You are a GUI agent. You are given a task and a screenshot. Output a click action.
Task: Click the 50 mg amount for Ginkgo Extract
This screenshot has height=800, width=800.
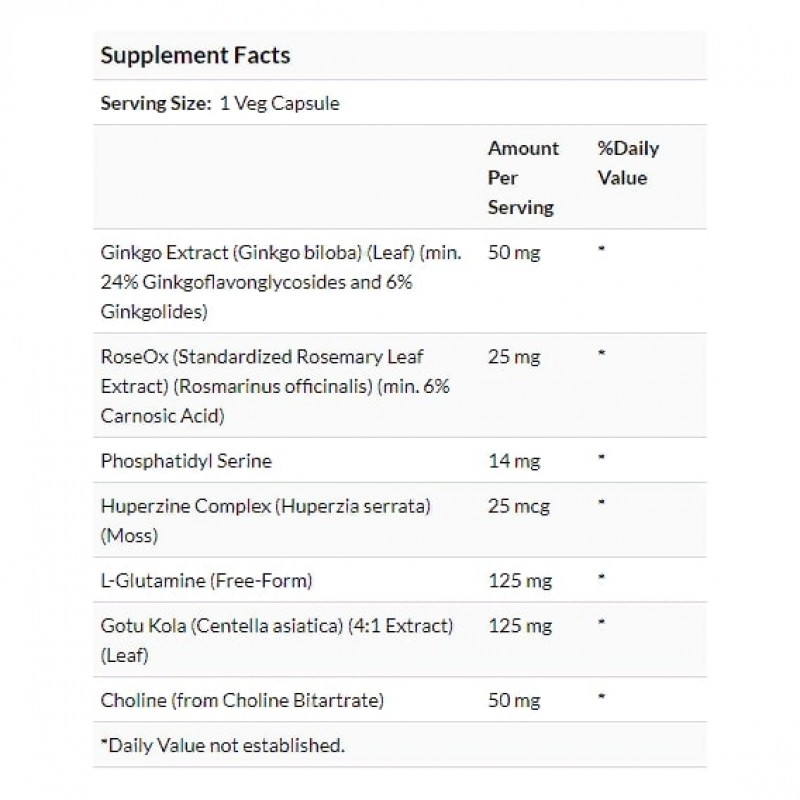(513, 253)
